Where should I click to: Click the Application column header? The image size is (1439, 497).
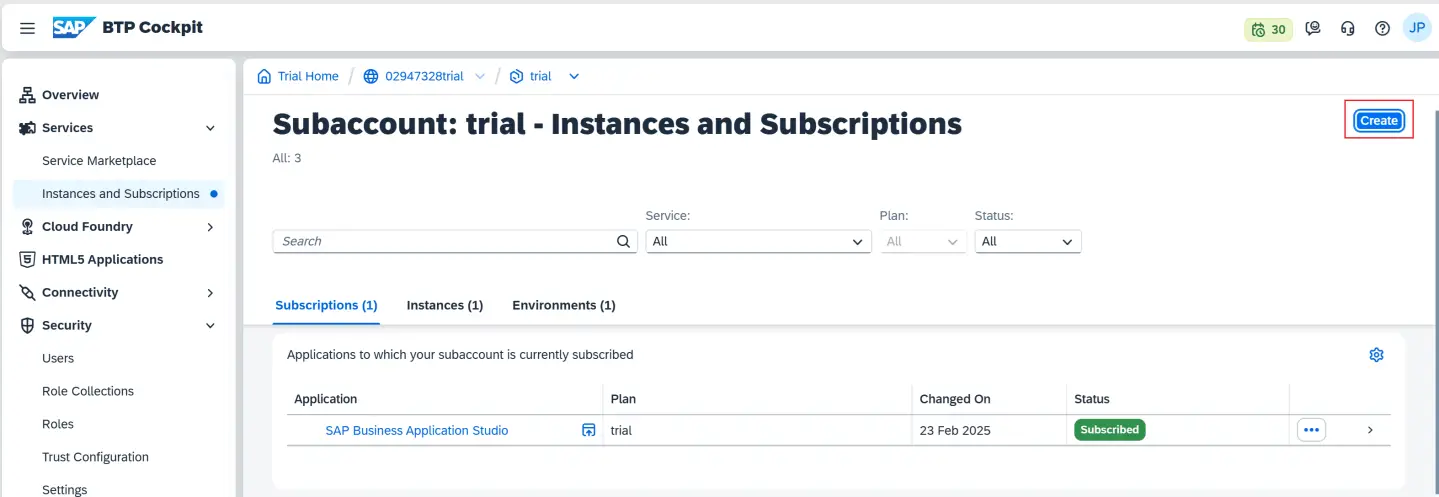(325, 399)
